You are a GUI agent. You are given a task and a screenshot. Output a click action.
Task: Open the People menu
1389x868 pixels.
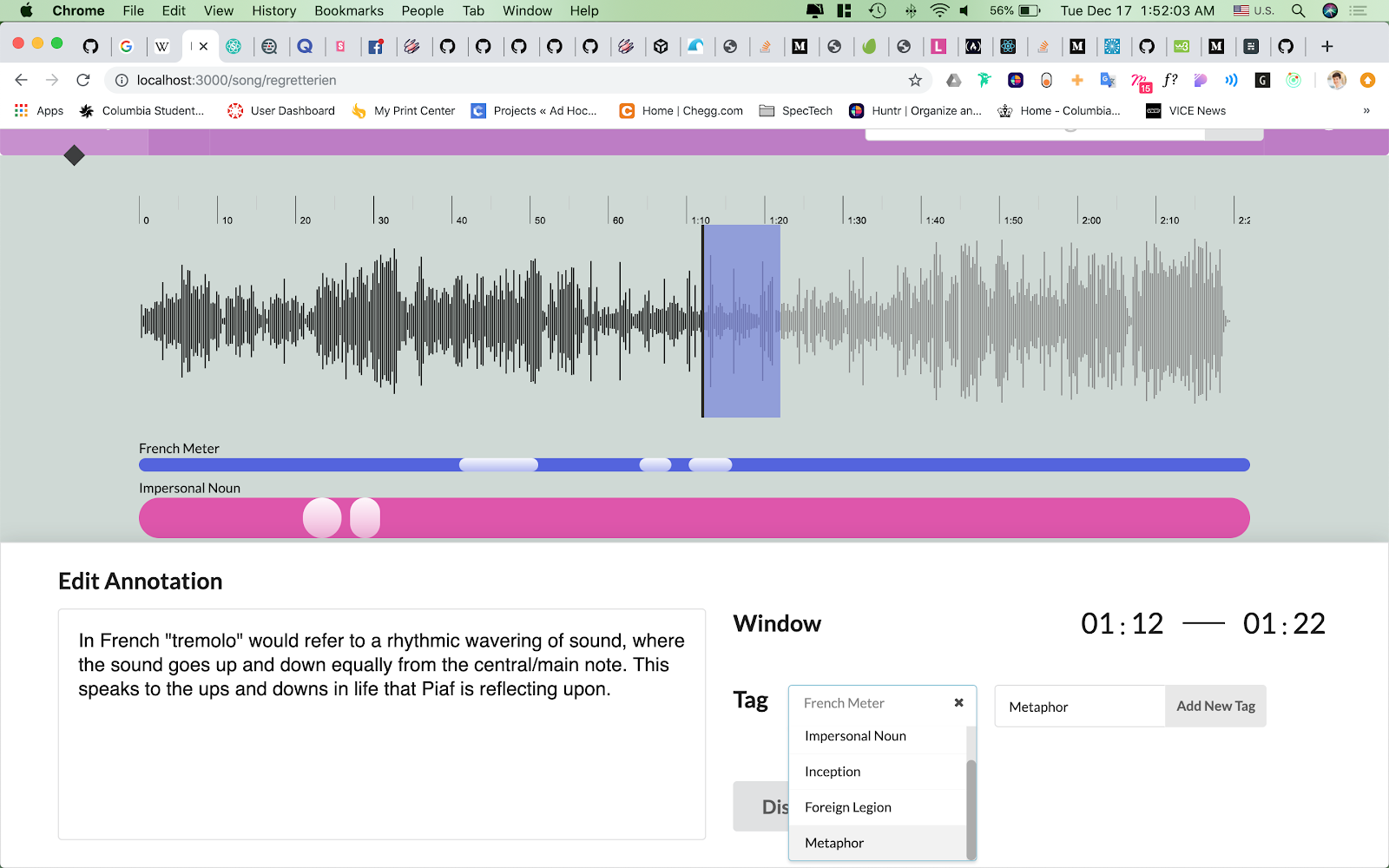click(423, 10)
